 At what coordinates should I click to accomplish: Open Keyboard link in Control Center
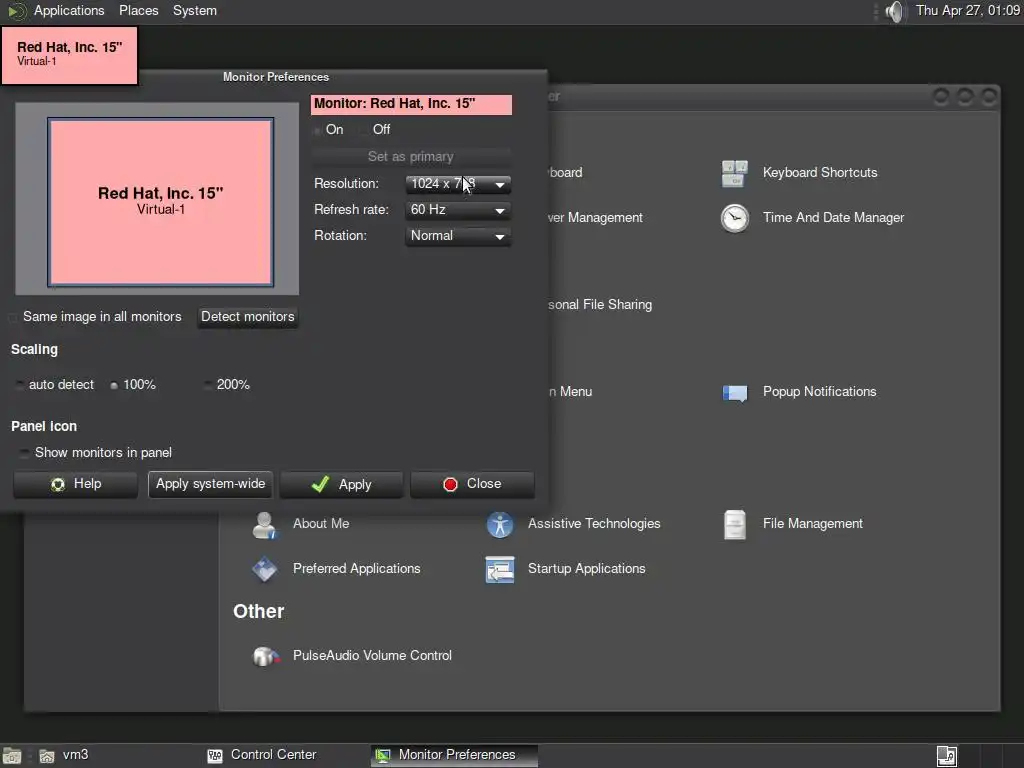click(x=565, y=173)
